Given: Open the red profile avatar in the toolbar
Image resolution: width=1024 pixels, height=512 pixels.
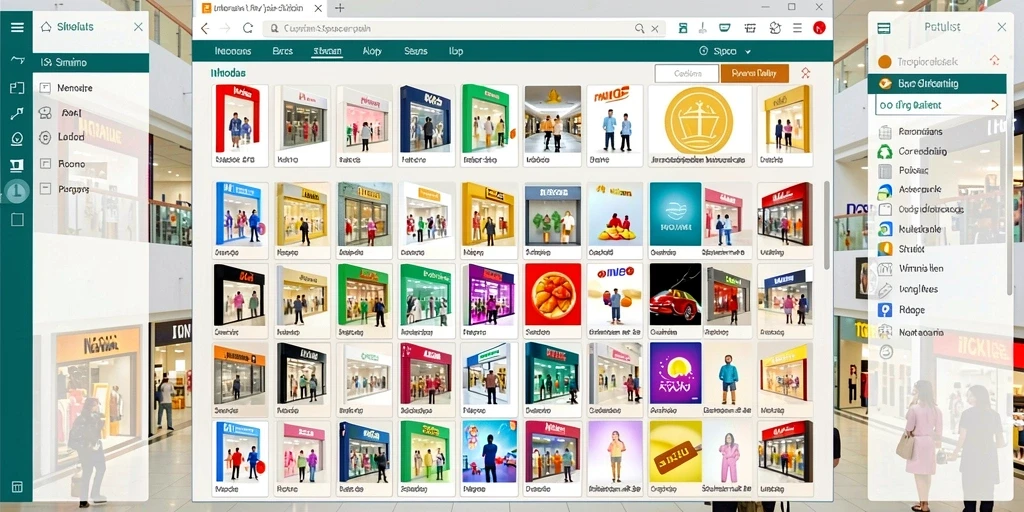Looking at the screenshot, I should [819, 27].
